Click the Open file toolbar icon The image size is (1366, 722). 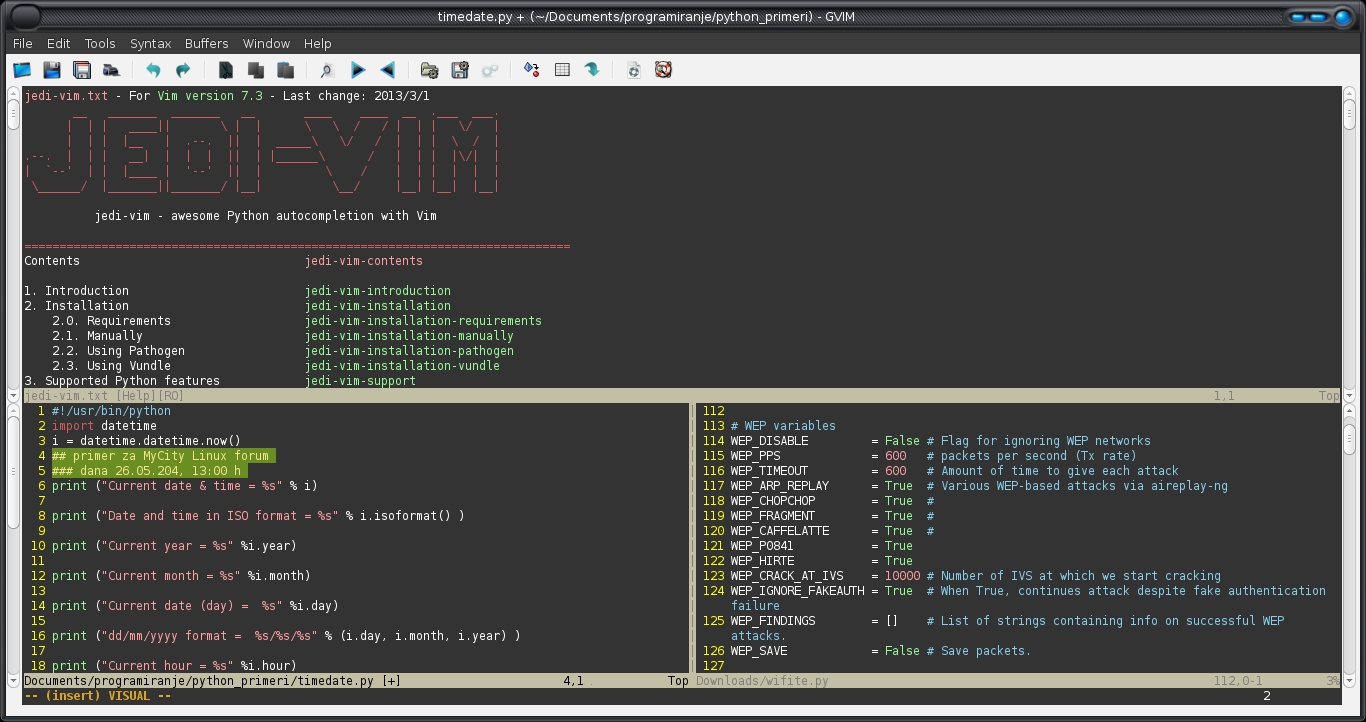coord(22,70)
